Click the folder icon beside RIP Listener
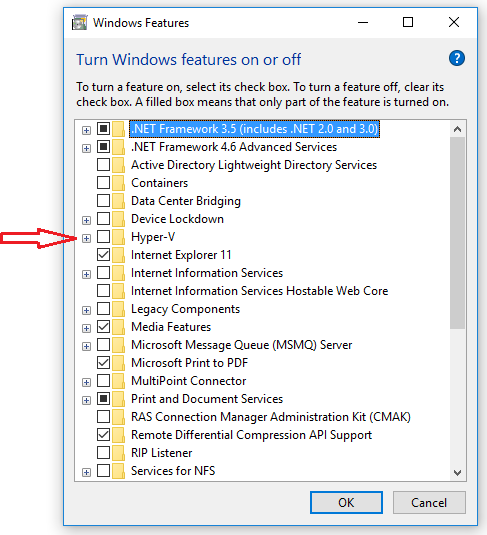This screenshot has height=535, width=487. click(x=119, y=453)
